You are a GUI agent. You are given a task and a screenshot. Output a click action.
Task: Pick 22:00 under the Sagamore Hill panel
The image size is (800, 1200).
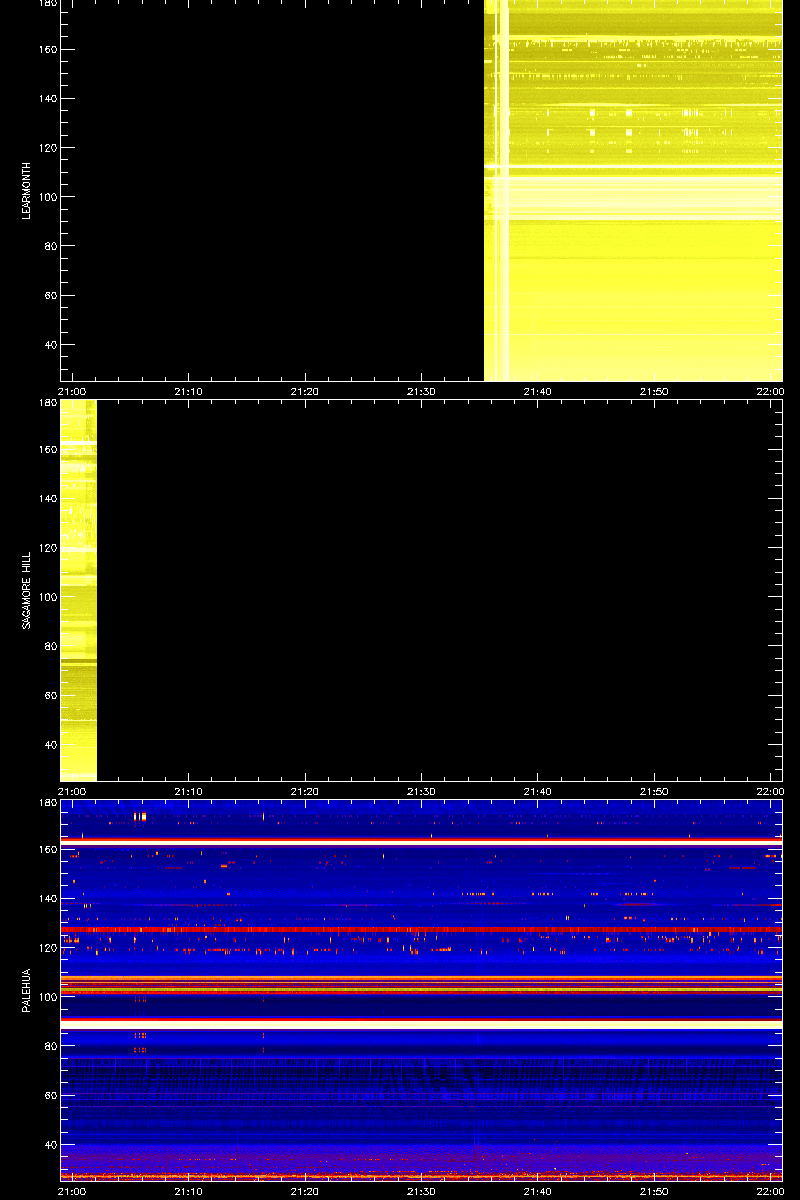[770, 790]
